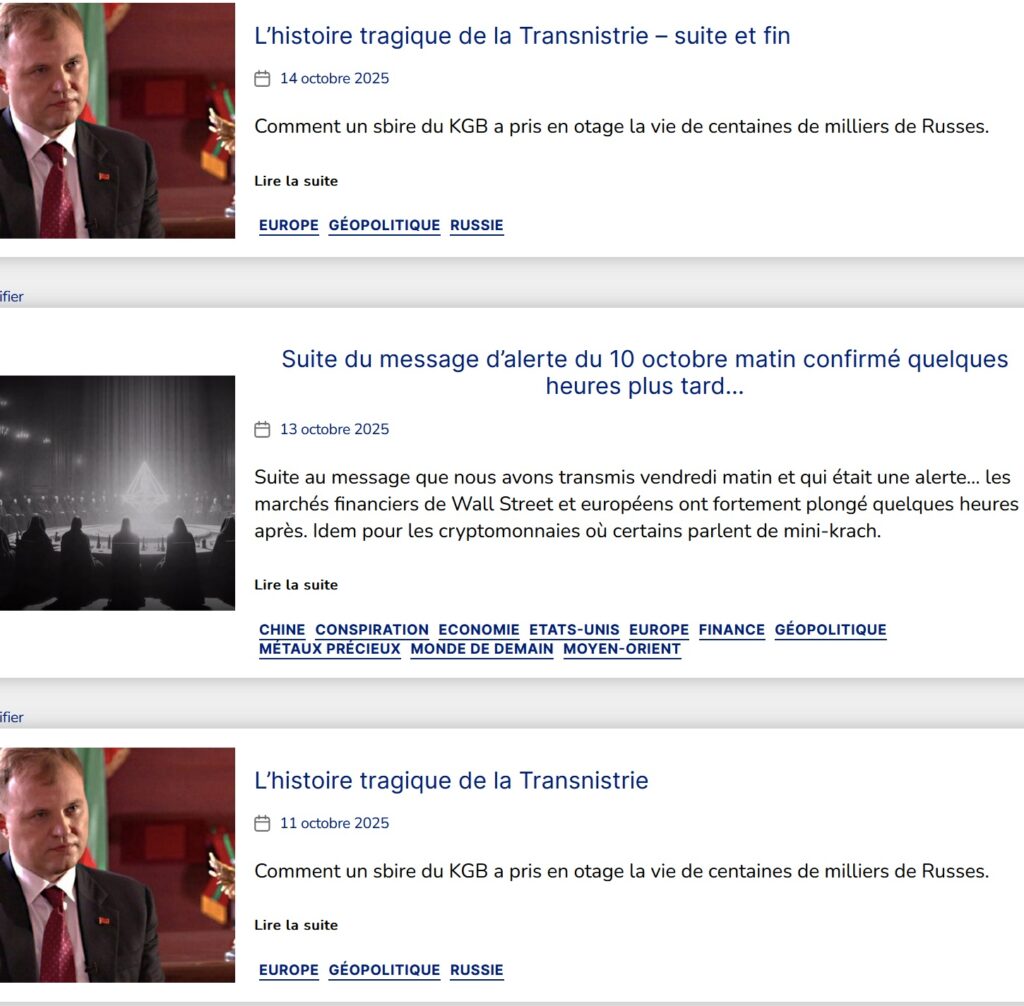Click the GÉOPOLITIQUE tag of the last article
Screen dimensions: 1024x1006
tap(384, 969)
